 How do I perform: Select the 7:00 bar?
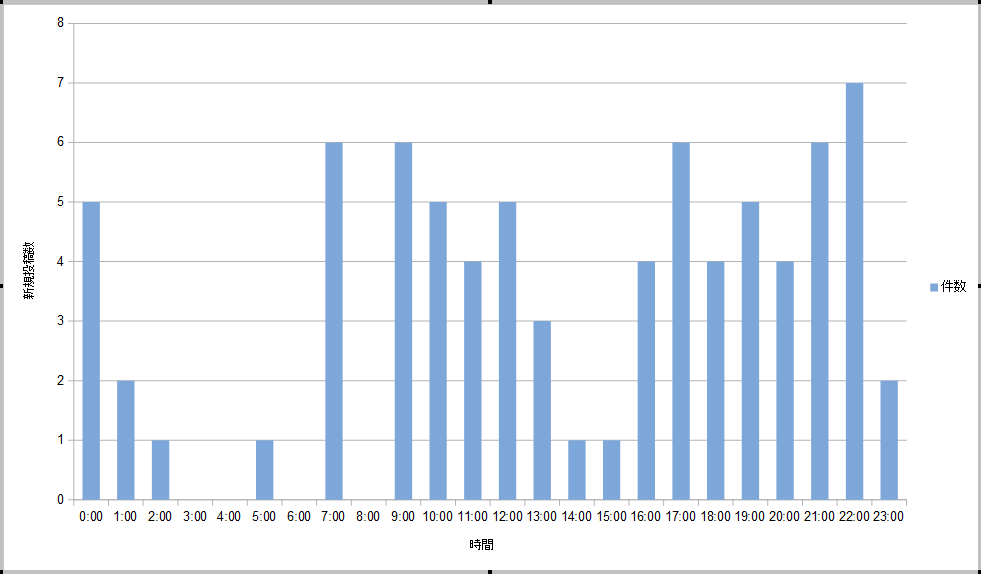(334, 320)
